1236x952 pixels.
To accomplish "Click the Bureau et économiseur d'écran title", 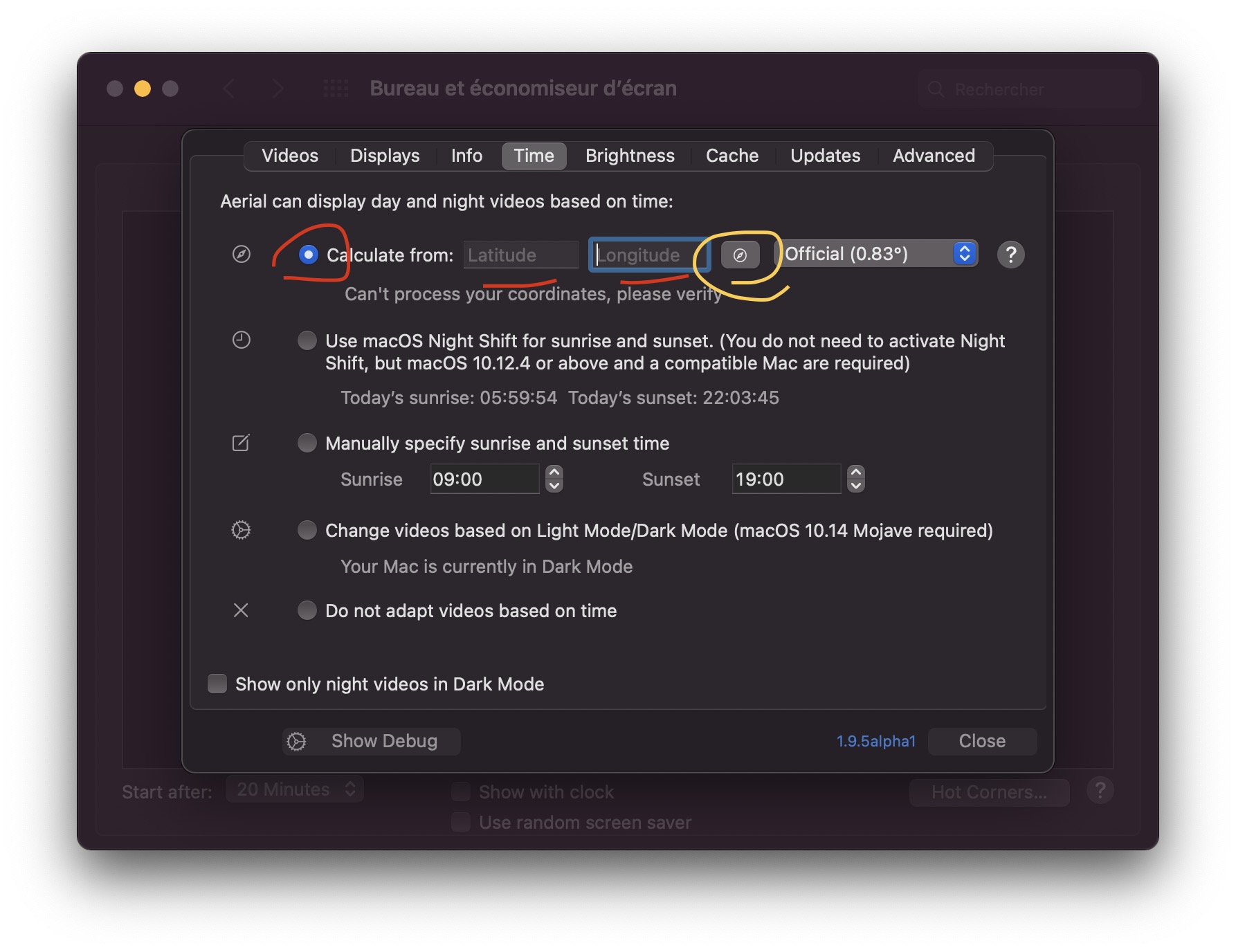I will pos(523,89).
